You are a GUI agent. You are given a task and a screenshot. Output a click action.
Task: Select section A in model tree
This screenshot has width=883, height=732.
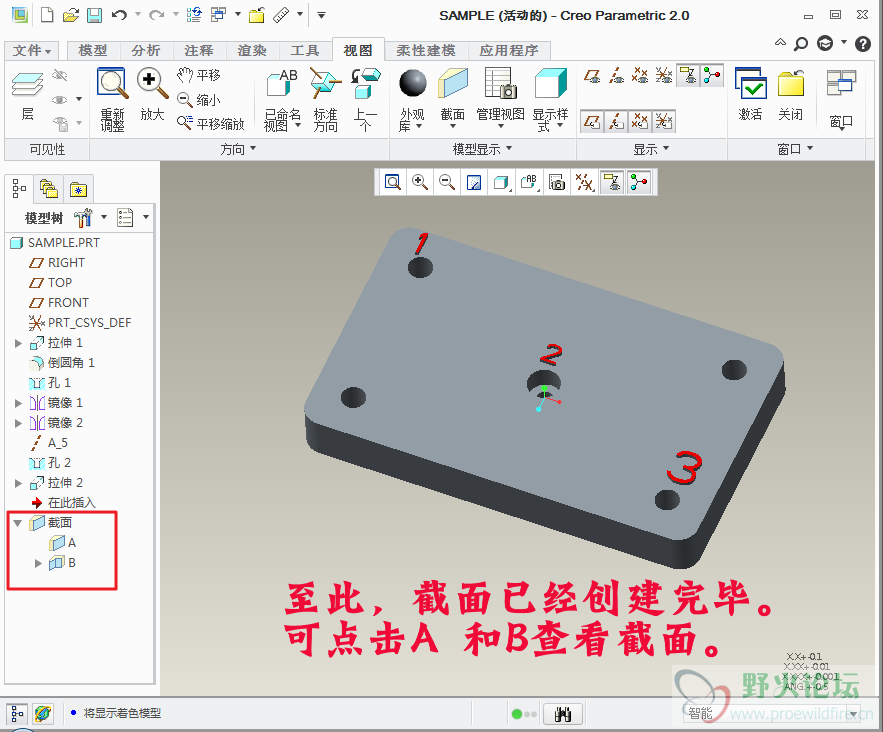[62, 543]
